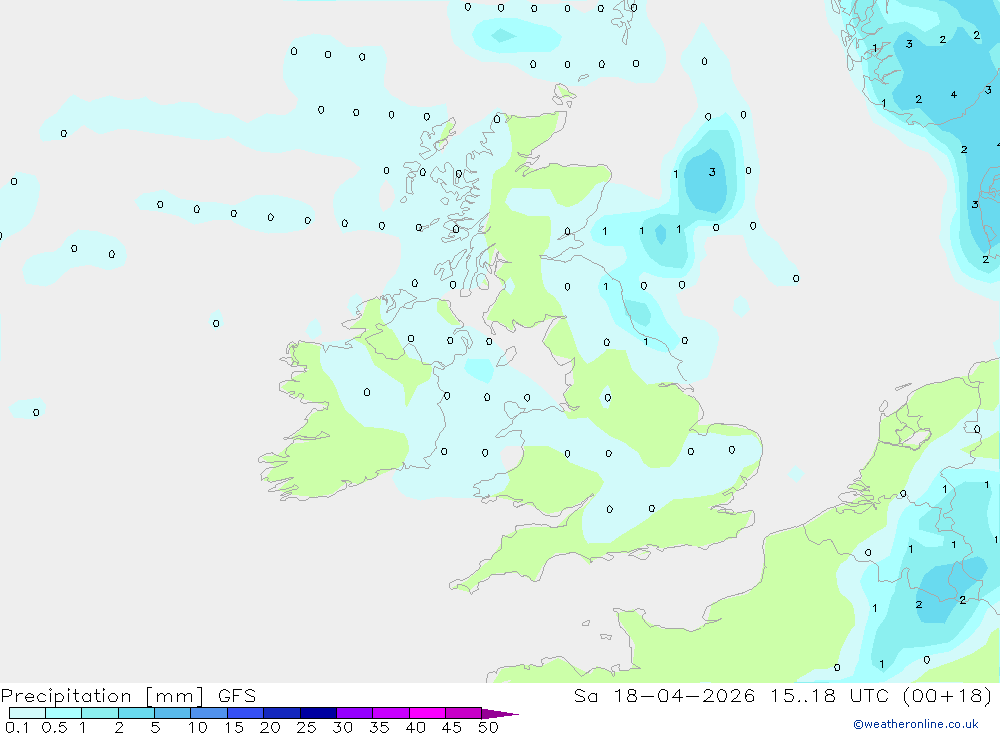The image size is (1000, 733).
Task: Click the "3" value in North Sea blob
Action: coord(712,172)
